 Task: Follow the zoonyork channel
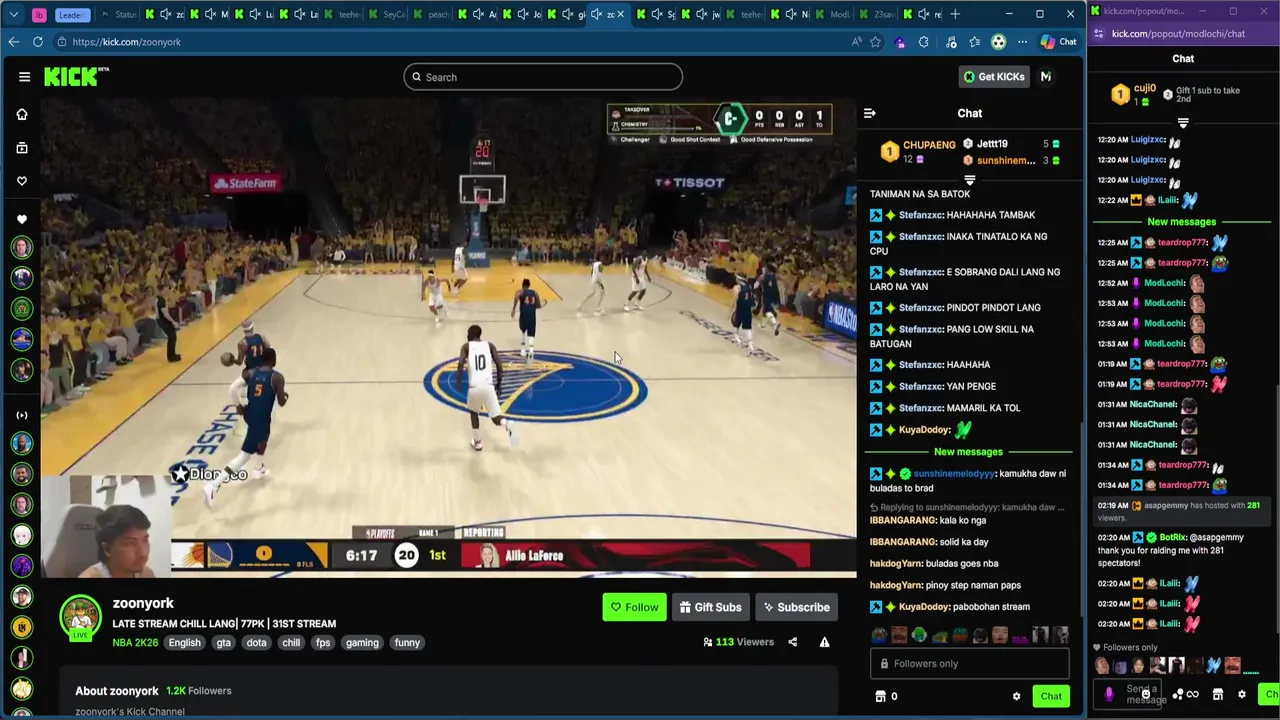tap(634, 607)
